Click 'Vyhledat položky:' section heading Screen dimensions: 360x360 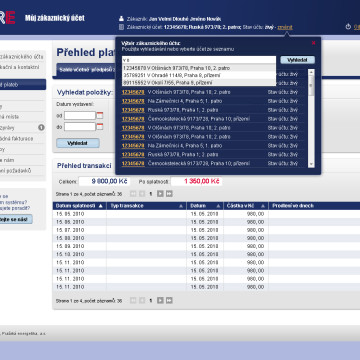click(x=85, y=92)
